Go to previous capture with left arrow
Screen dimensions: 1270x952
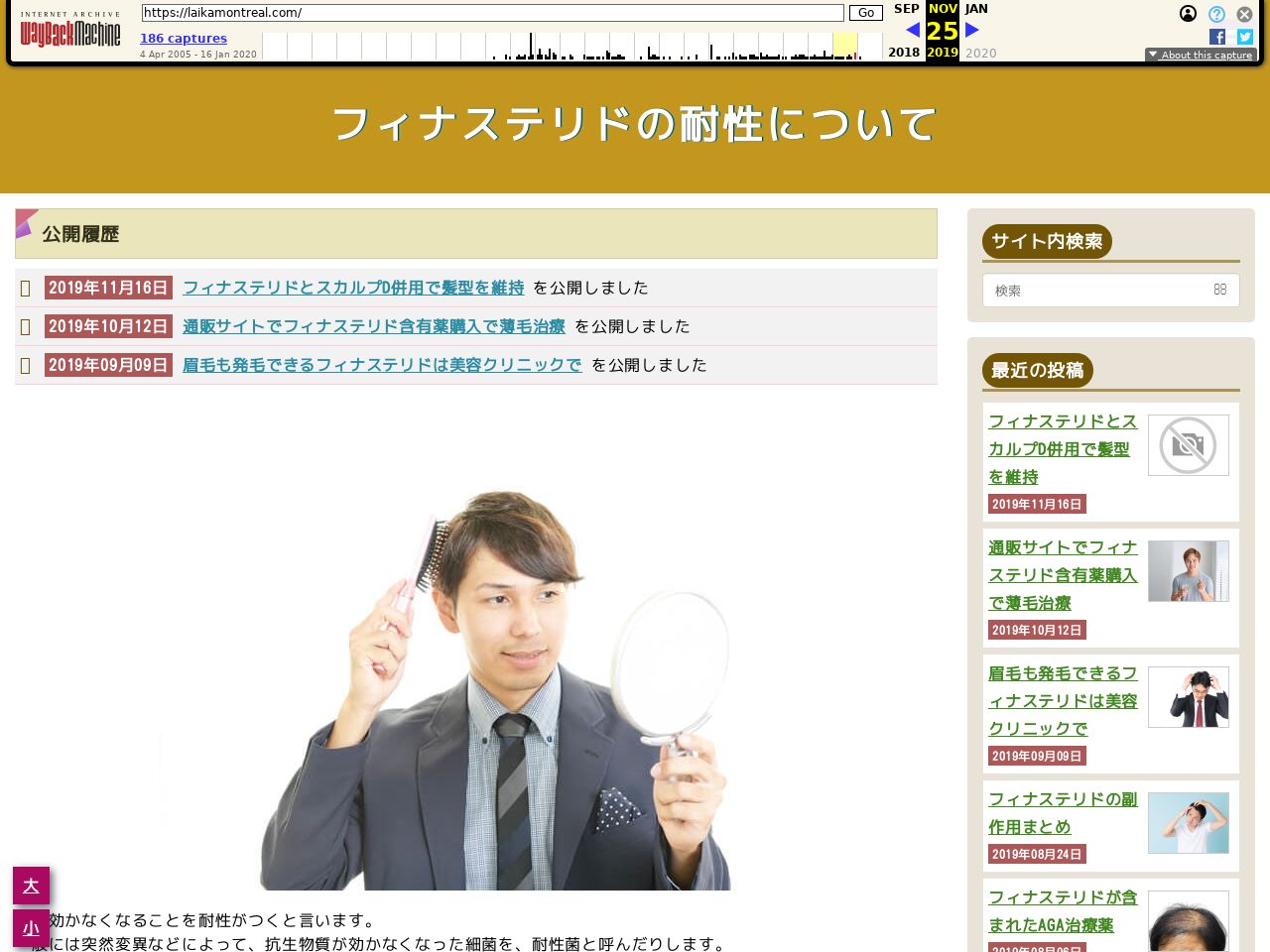(913, 31)
